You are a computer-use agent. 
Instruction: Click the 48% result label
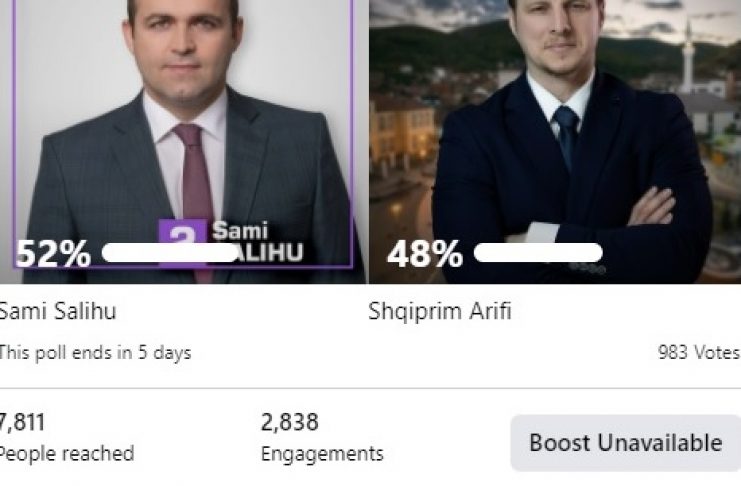[x=424, y=254]
